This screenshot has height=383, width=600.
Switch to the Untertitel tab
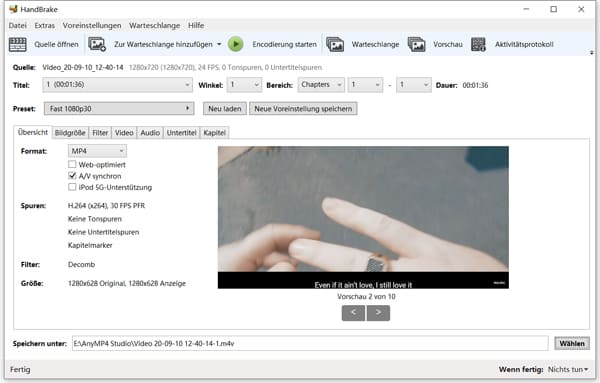(x=181, y=133)
